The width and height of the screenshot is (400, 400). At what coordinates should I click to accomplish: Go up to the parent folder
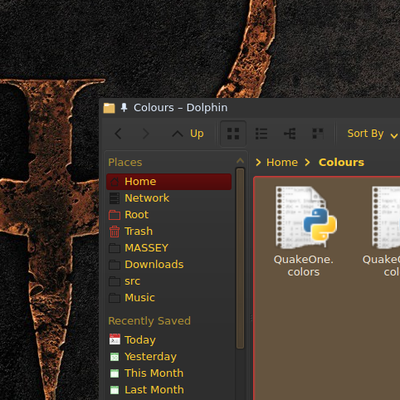[188, 134]
